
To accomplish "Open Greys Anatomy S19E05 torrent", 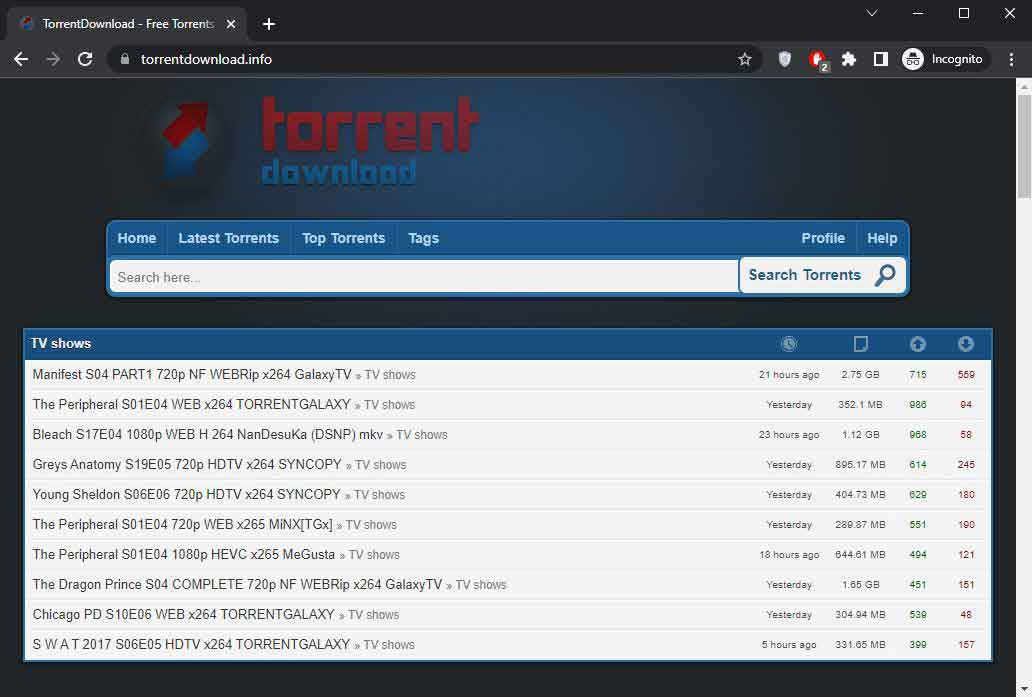I will 187,465.
